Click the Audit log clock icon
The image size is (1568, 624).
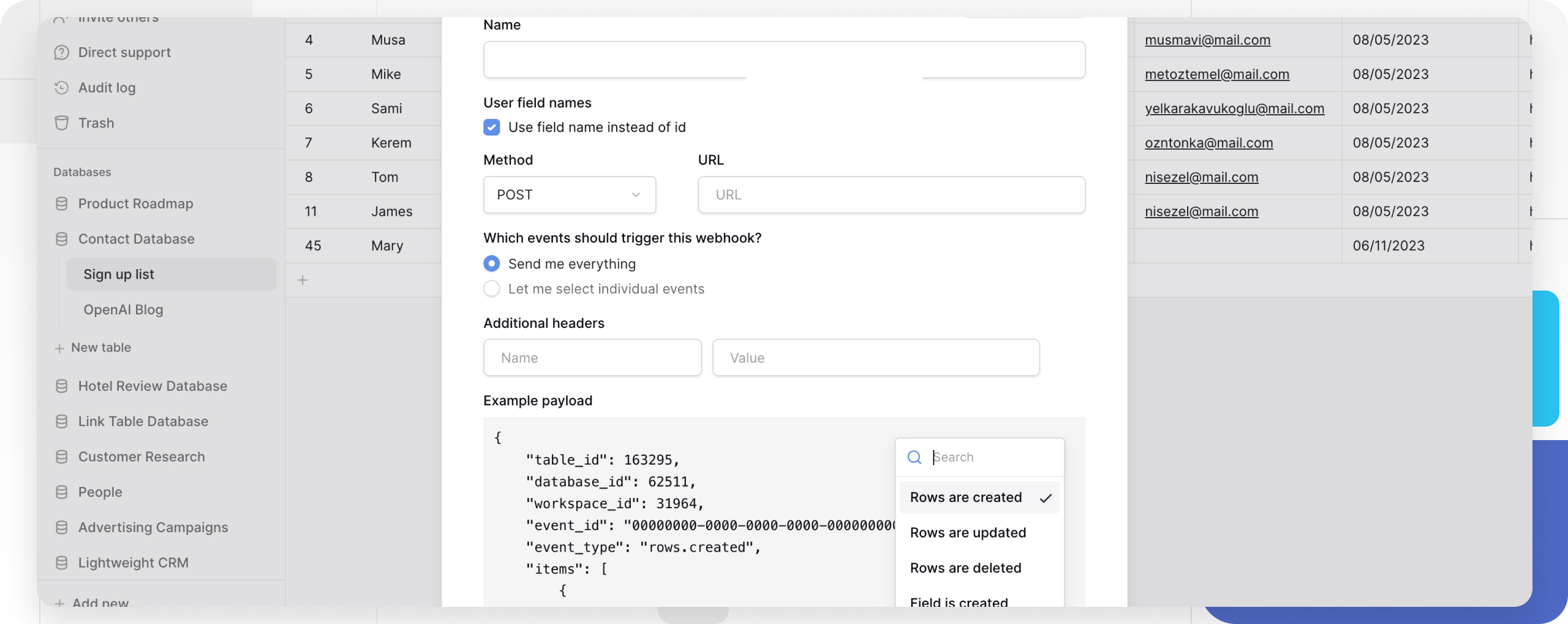pos(61,88)
